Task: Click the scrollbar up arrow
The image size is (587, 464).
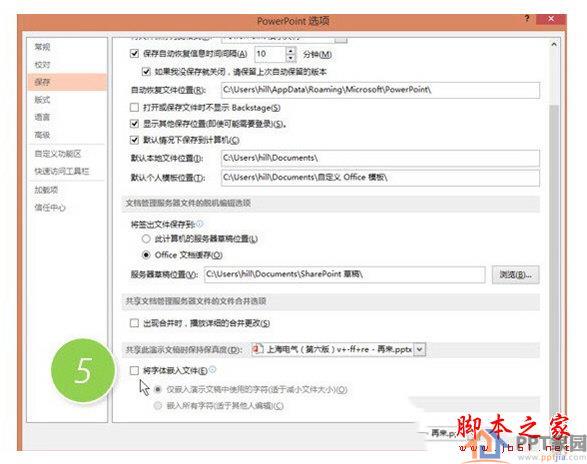Action: point(554,44)
